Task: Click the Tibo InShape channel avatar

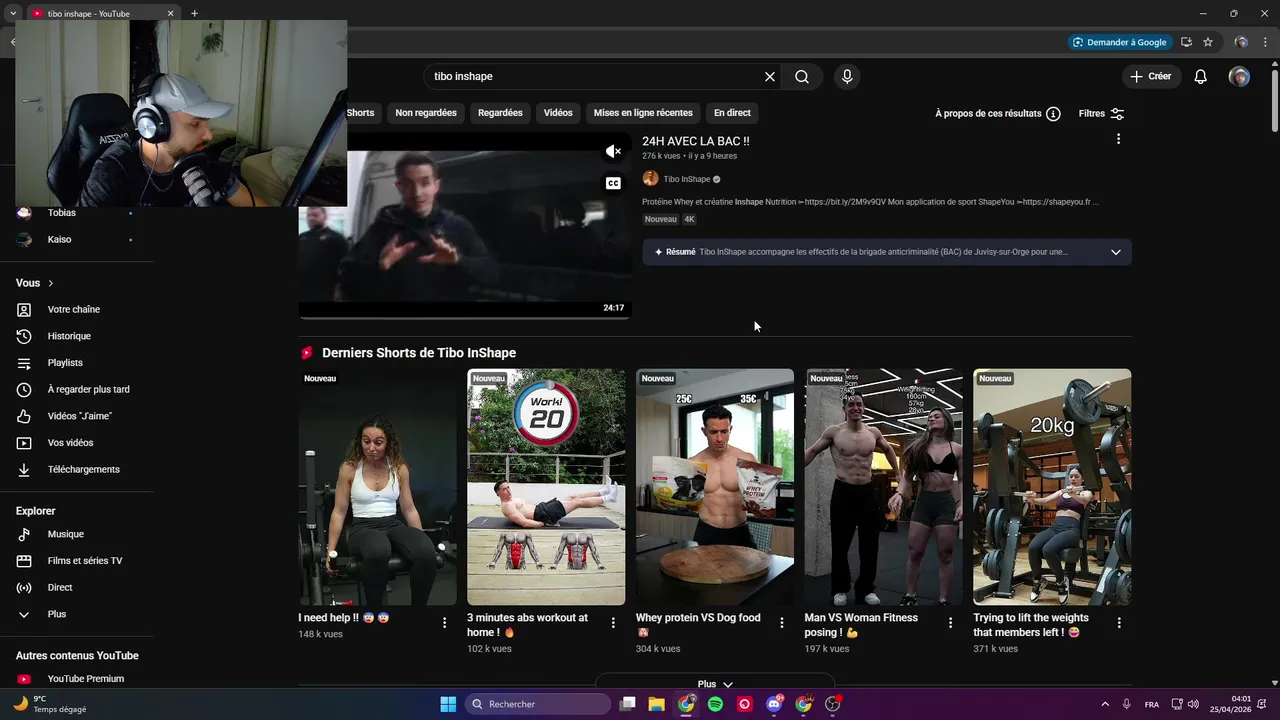Action: coord(650,179)
